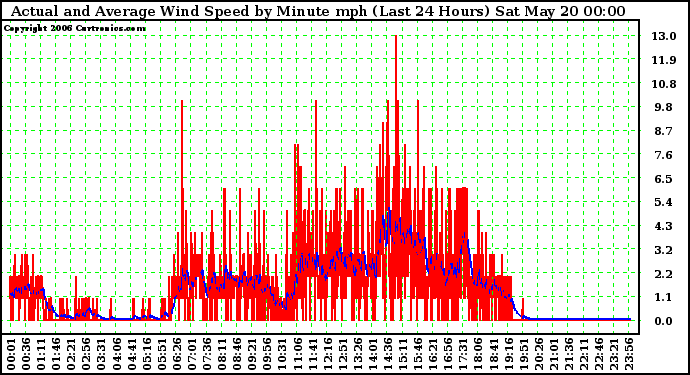Click the 02:56 time label
690x375 pixels.
click(x=86, y=354)
